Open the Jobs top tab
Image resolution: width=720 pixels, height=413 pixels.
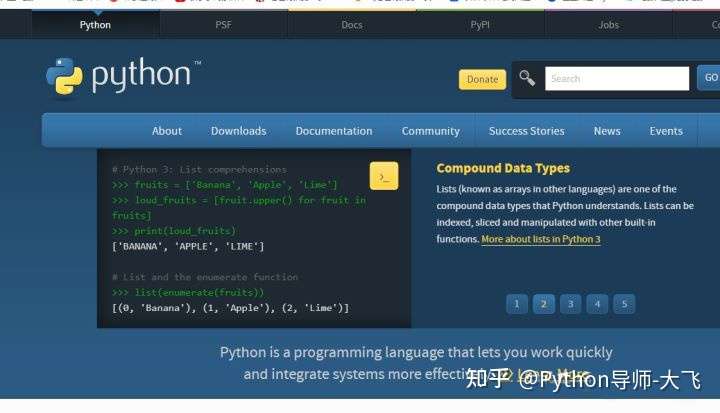pos(608,25)
